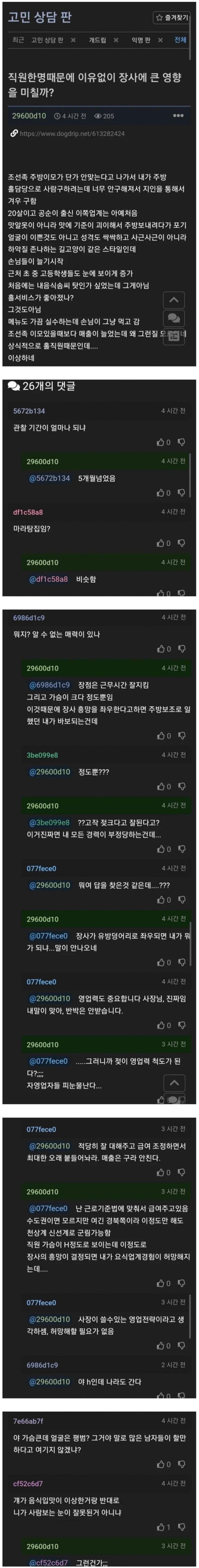Close the 익명 판 tab
Viewport: 199px width, 1568px height.
[x=160, y=40]
